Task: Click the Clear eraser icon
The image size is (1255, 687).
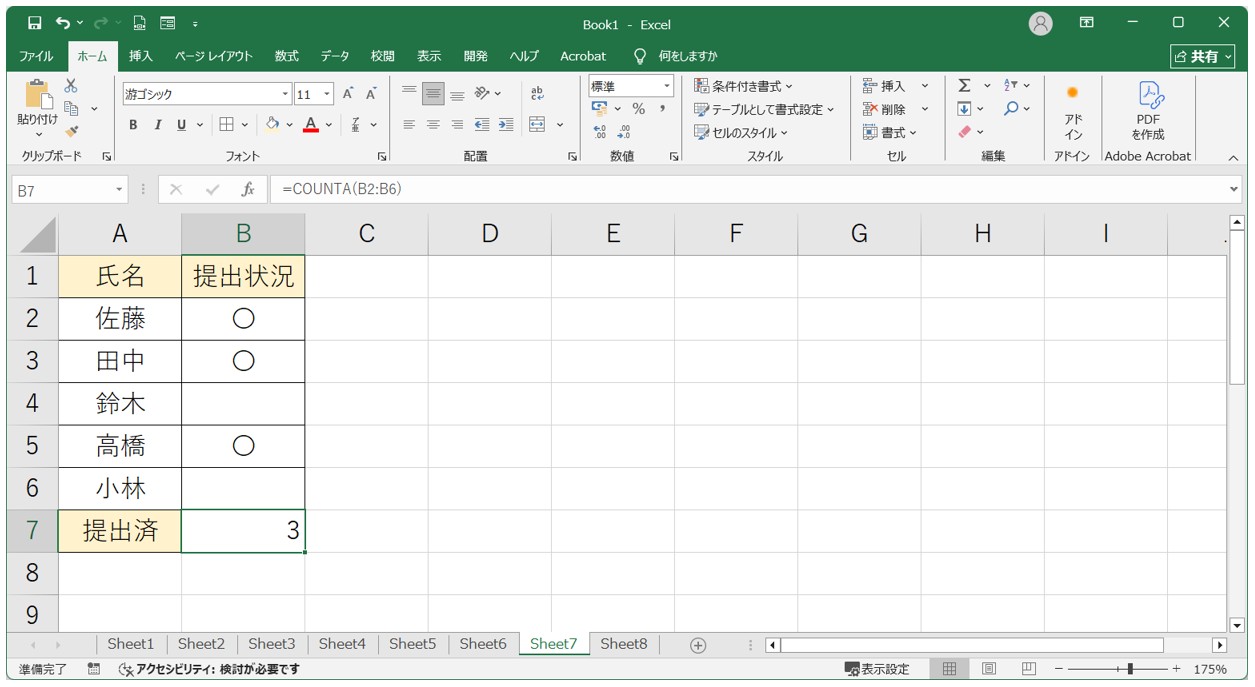Action: pos(964,131)
